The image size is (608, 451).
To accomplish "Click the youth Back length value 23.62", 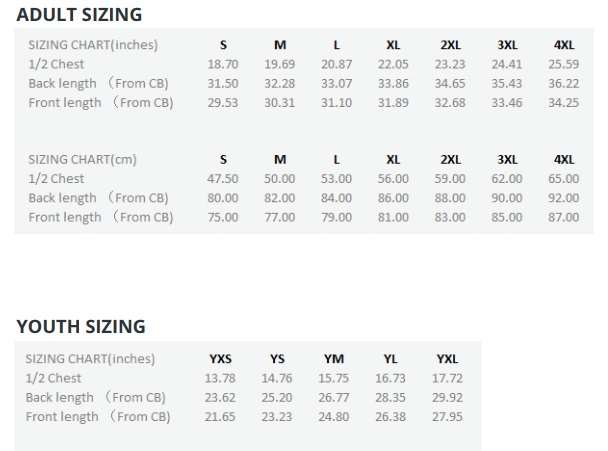I will pyautogui.click(x=220, y=397).
